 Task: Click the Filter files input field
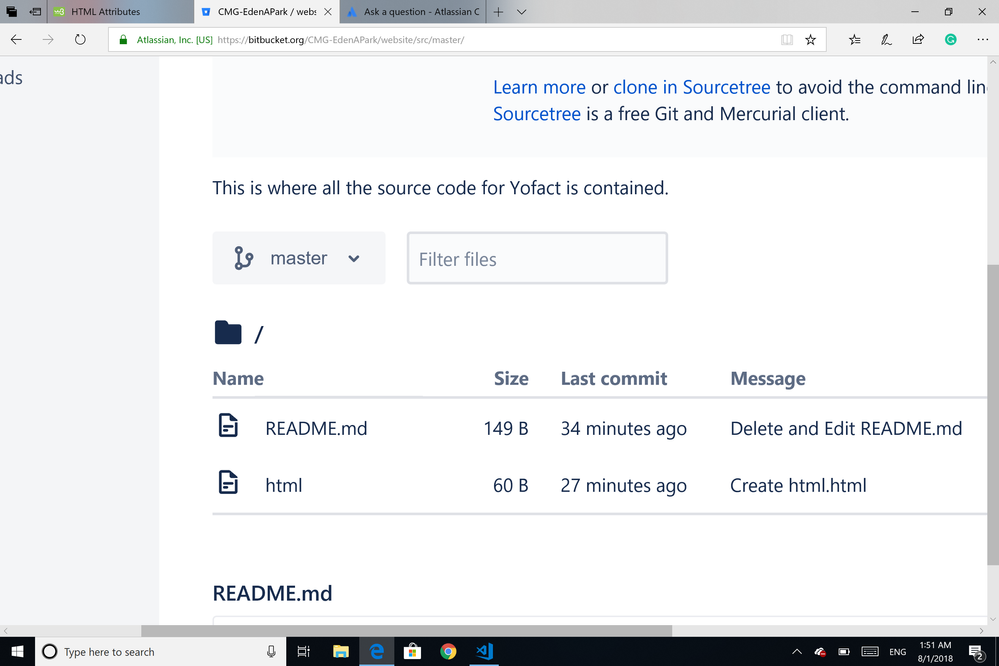[x=537, y=259]
